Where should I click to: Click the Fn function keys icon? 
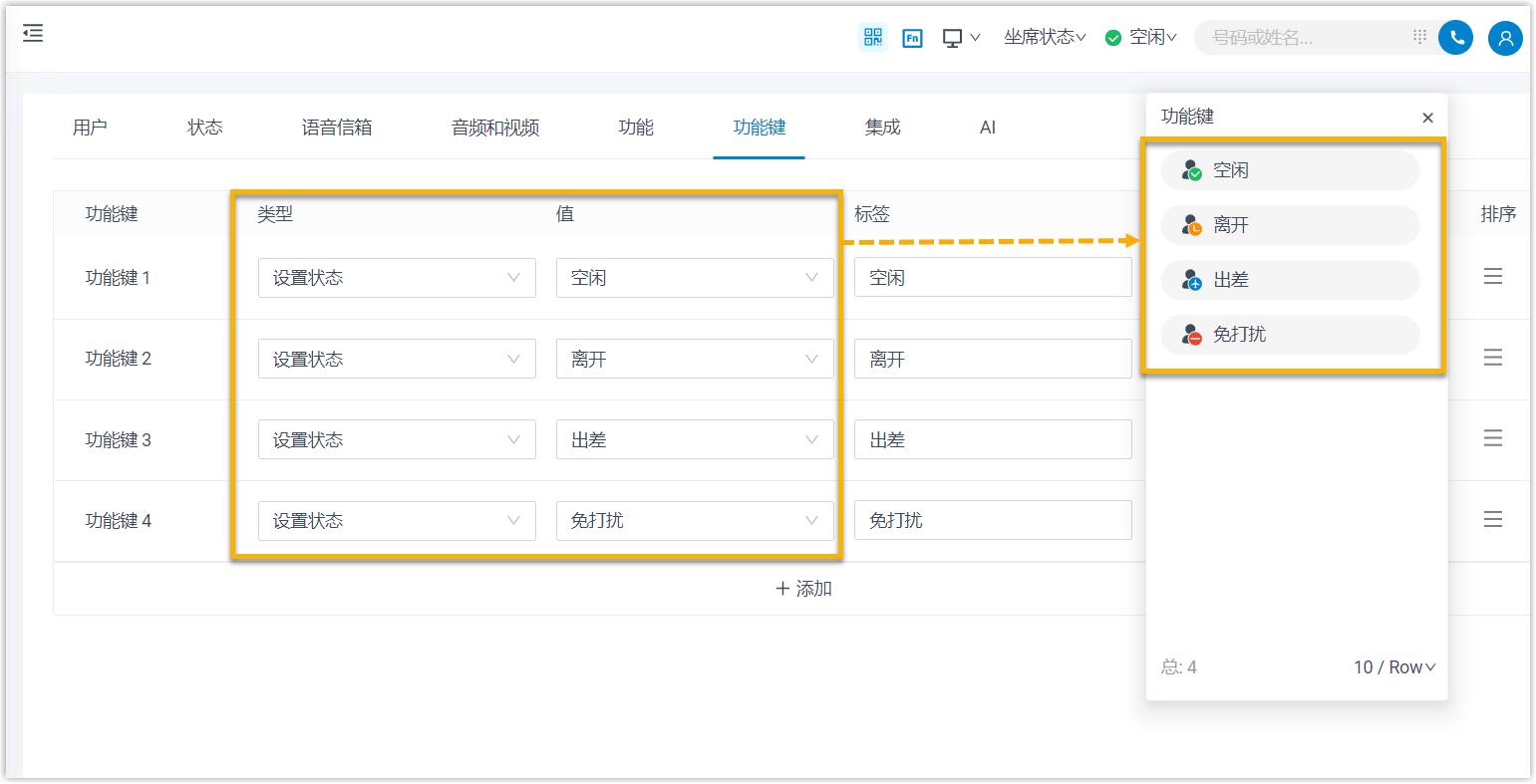[x=912, y=38]
